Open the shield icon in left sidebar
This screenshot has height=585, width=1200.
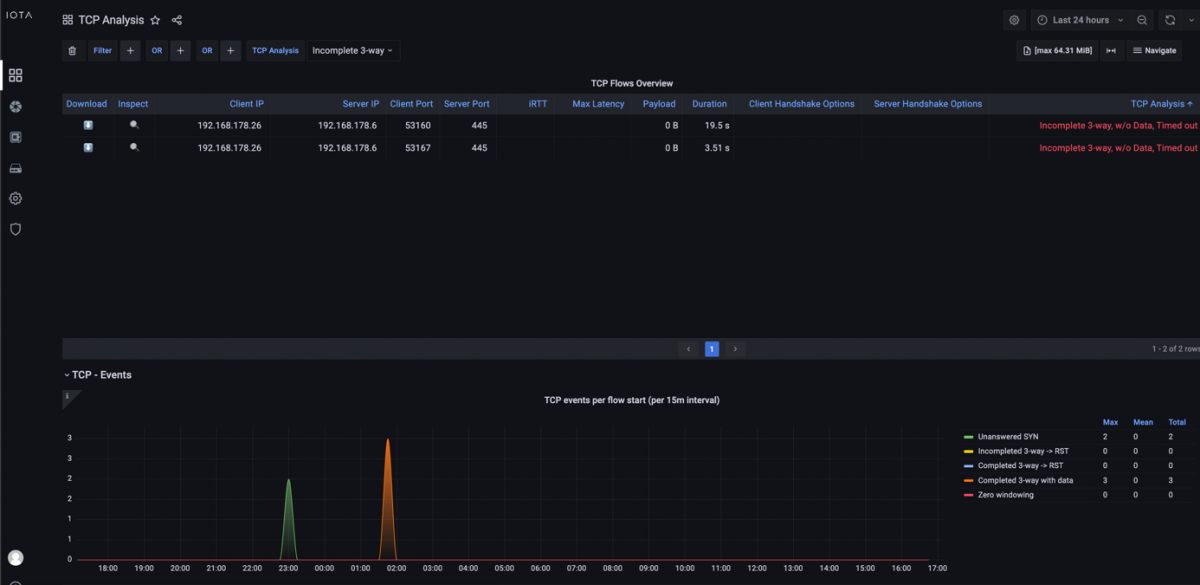pyautogui.click(x=15, y=229)
